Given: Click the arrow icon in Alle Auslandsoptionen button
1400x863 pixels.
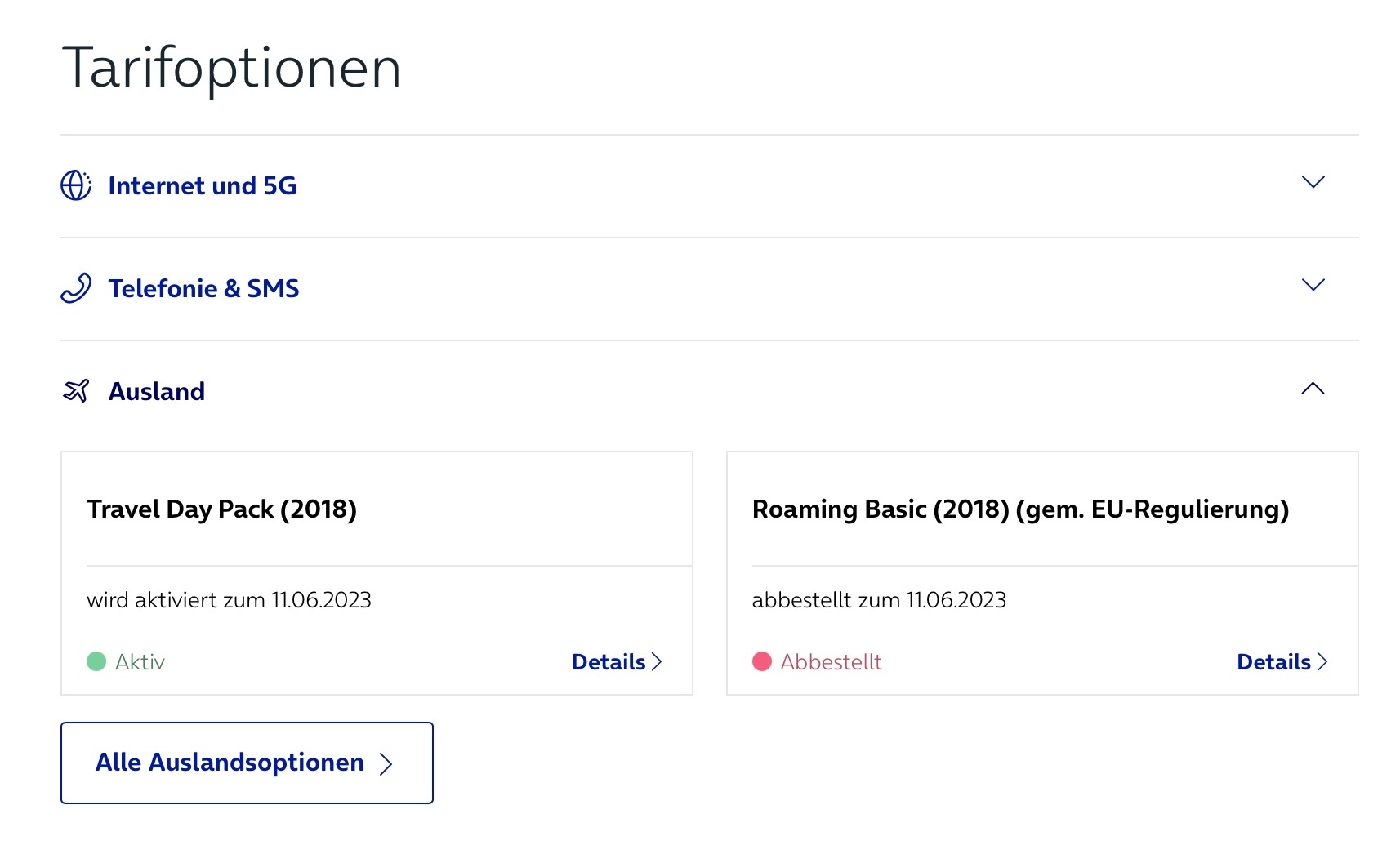Looking at the screenshot, I should (x=386, y=763).
